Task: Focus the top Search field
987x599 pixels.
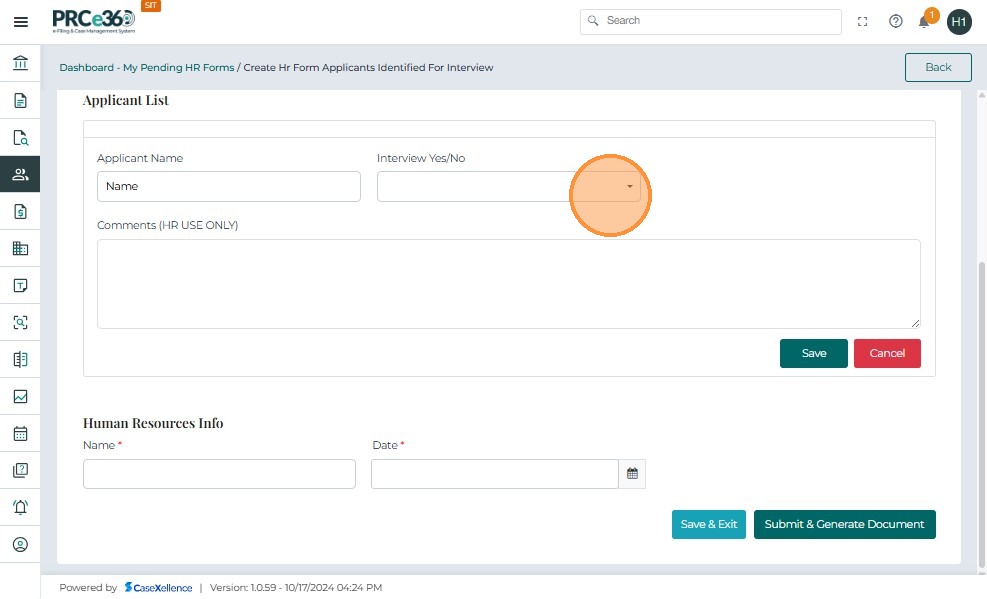Action: coord(711,21)
